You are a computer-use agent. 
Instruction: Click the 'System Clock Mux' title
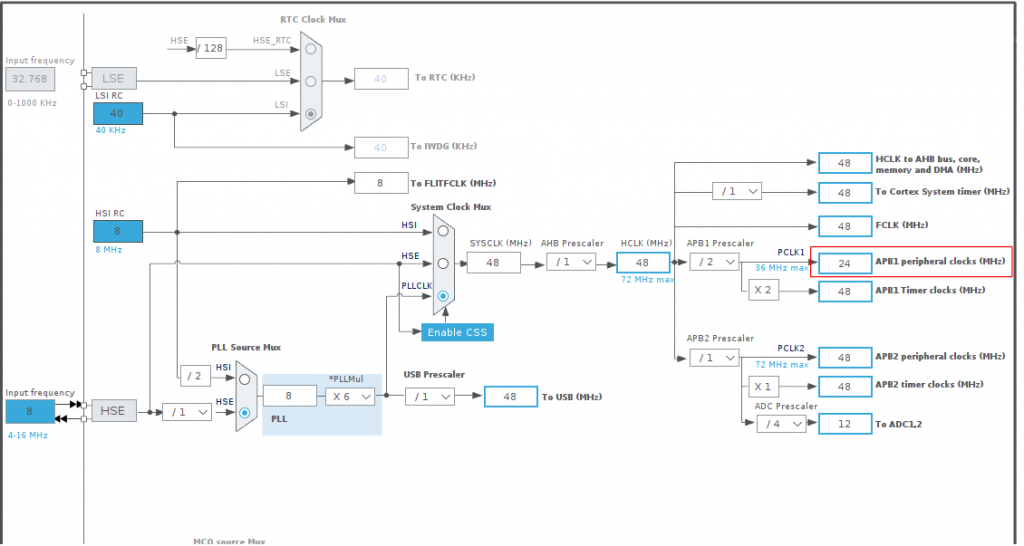coord(451,207)
